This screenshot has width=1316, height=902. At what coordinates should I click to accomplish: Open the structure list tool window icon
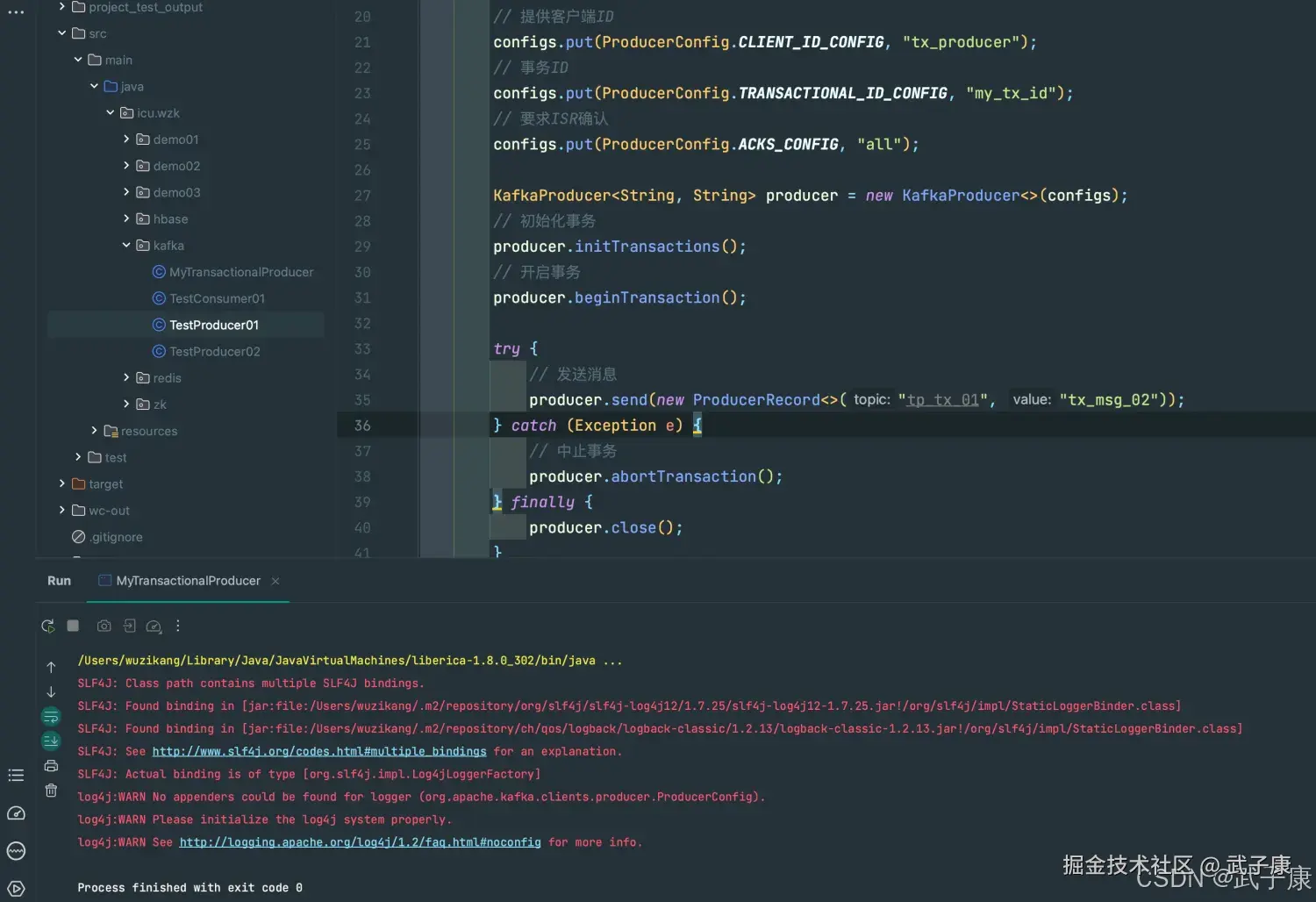coord(16,775)
